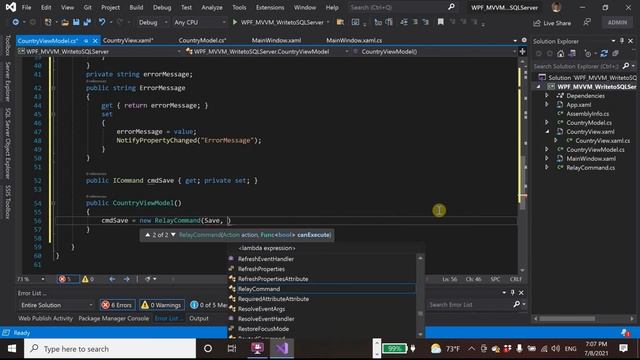Click the Navigate Backward toolbar icon
The image size is (640, 360).
click(x=16, y=22)
